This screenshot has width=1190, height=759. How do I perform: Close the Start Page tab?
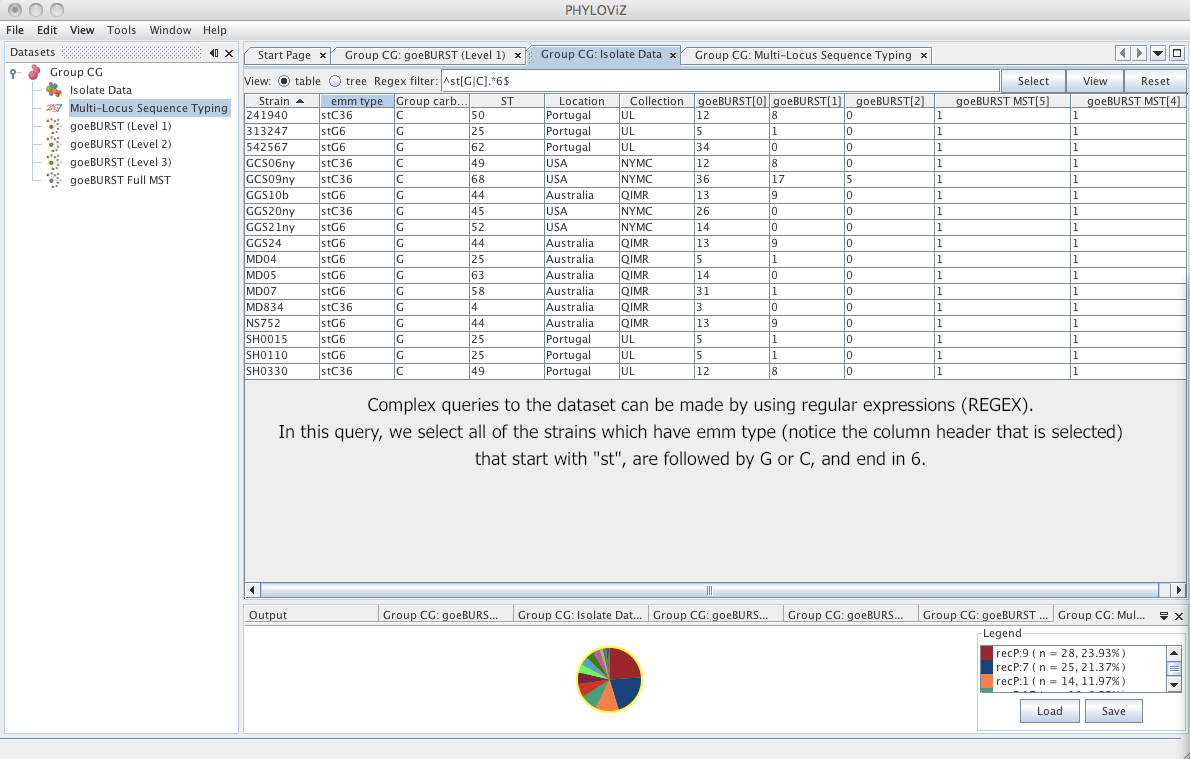323,55
